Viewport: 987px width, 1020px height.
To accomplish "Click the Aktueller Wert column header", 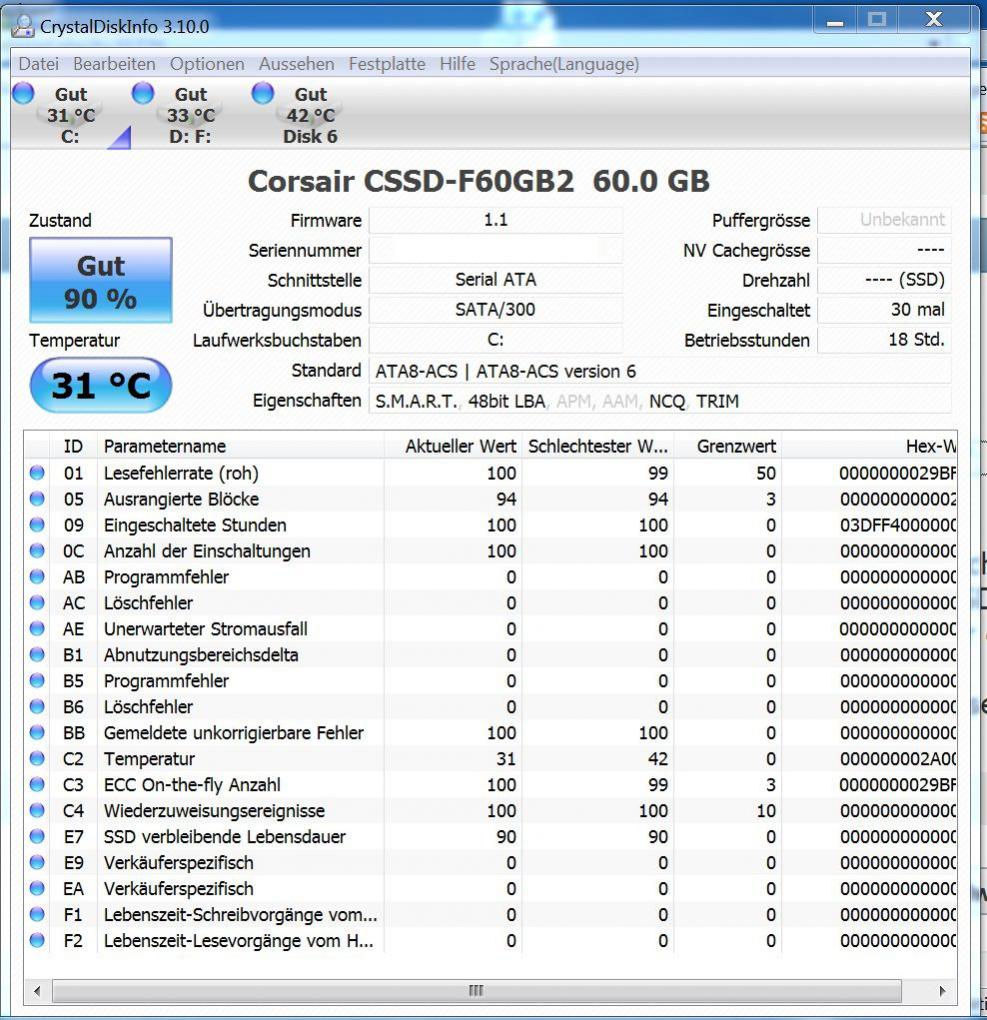I will tap(453, 446).
